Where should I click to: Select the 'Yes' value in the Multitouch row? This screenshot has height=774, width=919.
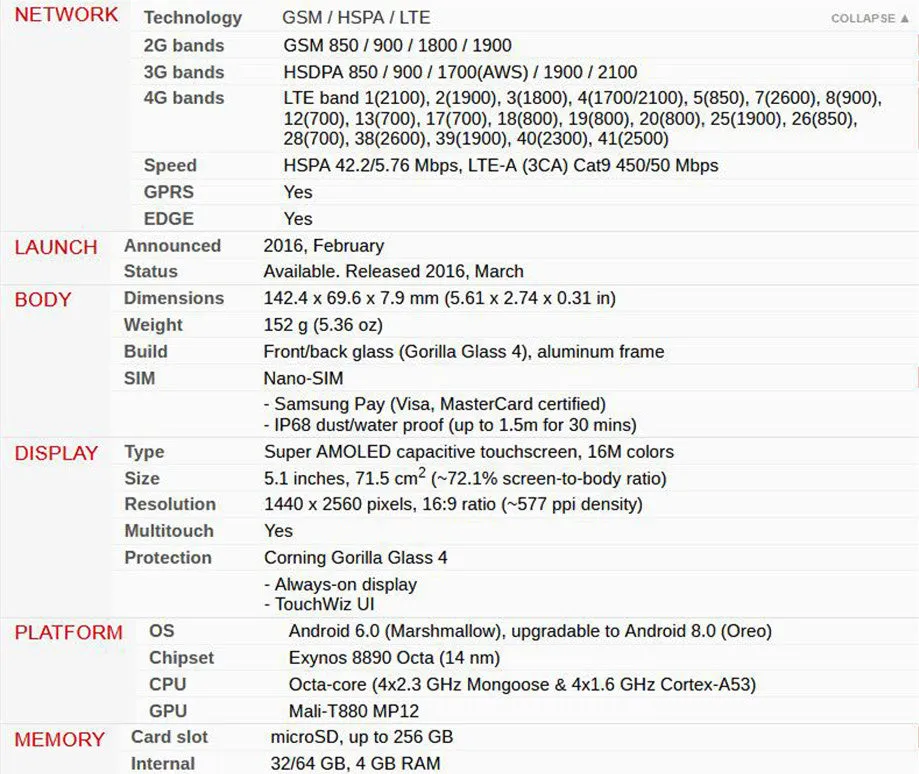278,530
